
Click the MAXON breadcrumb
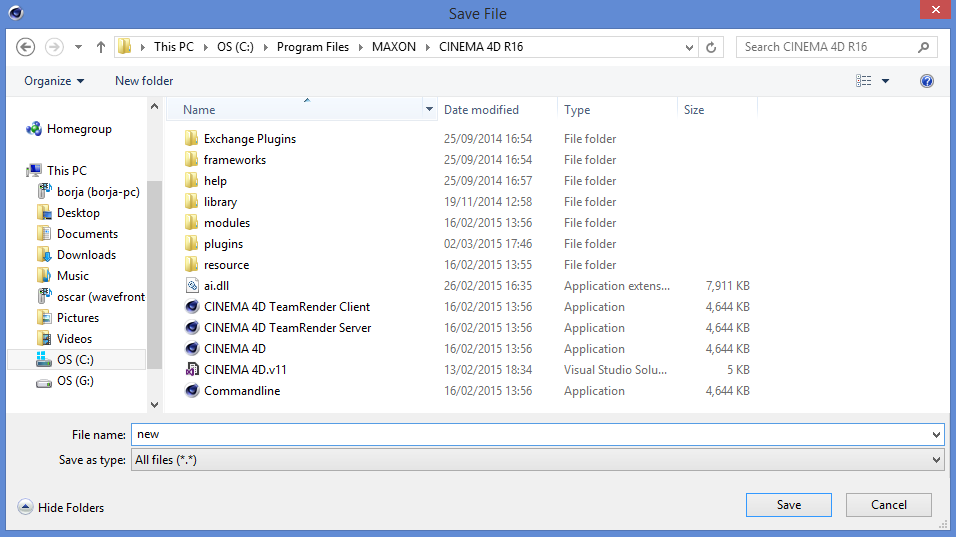coord(394,47)
